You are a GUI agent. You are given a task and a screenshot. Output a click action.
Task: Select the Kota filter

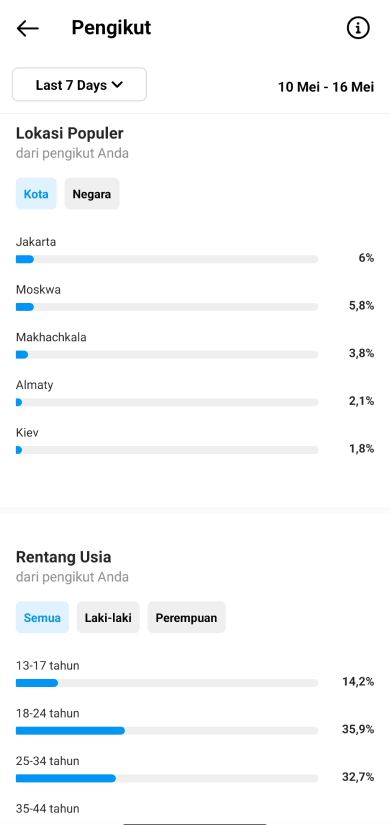click(x=36, y=194)
